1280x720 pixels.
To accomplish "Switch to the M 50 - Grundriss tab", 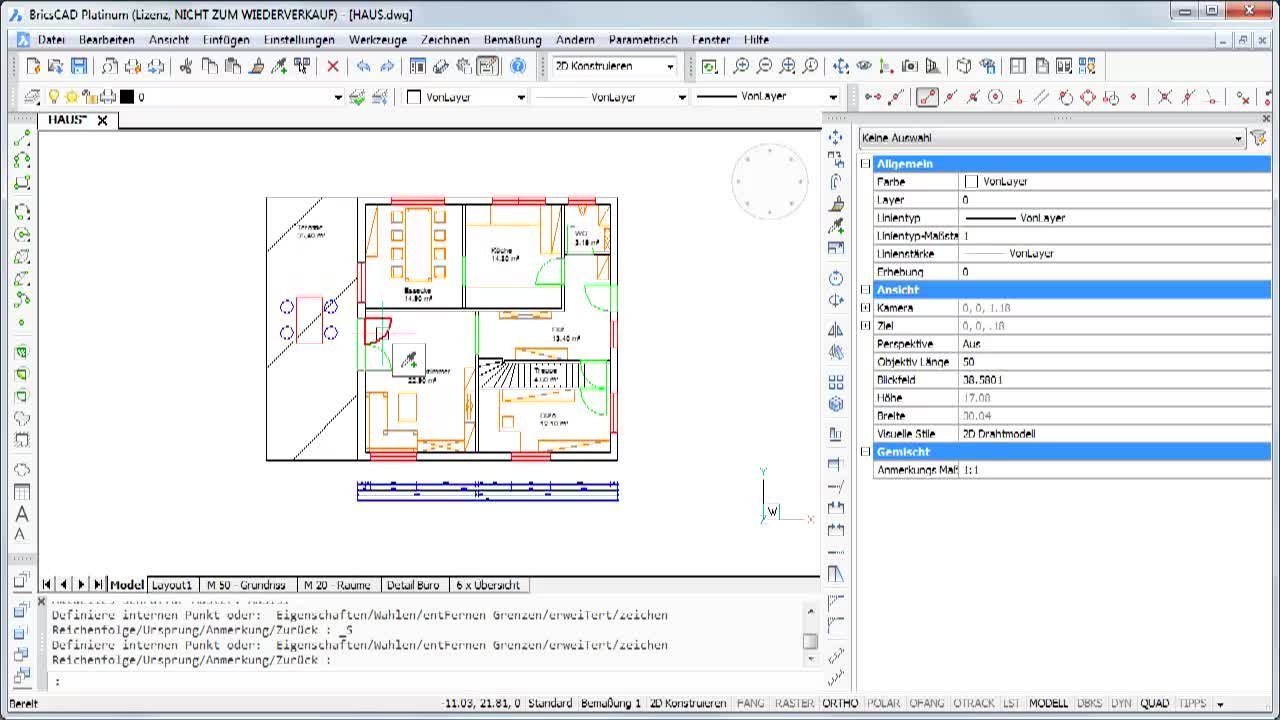I will 246,585.
